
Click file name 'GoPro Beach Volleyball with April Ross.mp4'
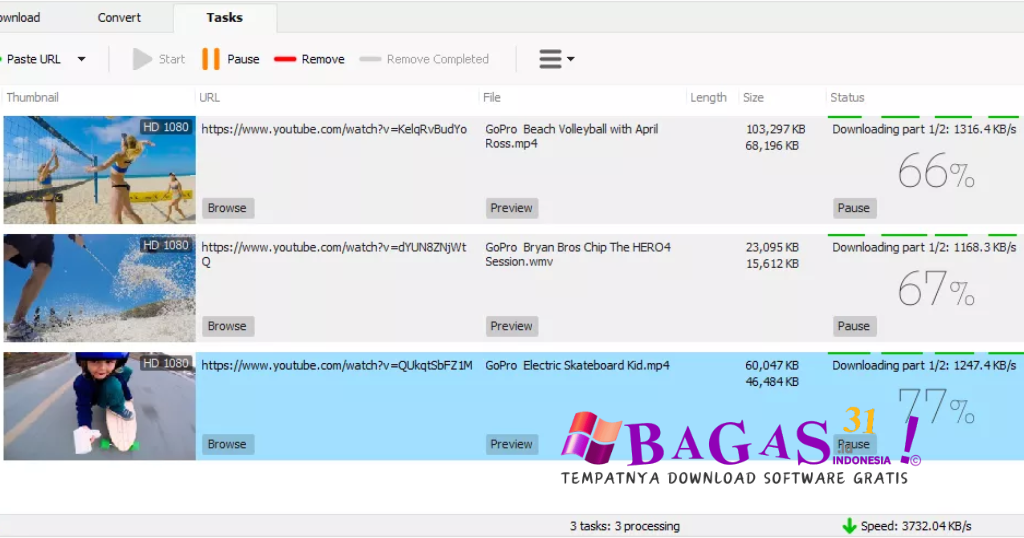[571, 136]
